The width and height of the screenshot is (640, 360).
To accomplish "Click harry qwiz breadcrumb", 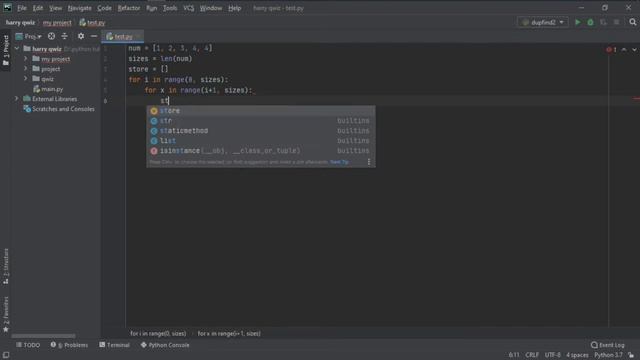I will pos(20,23).
